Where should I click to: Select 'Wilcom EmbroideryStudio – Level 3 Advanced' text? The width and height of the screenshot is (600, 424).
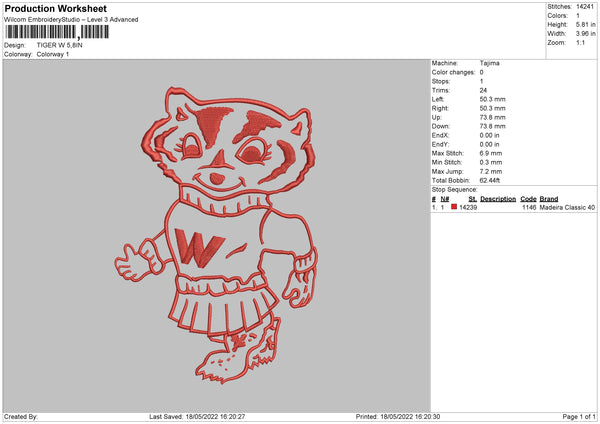coord(71,20)
